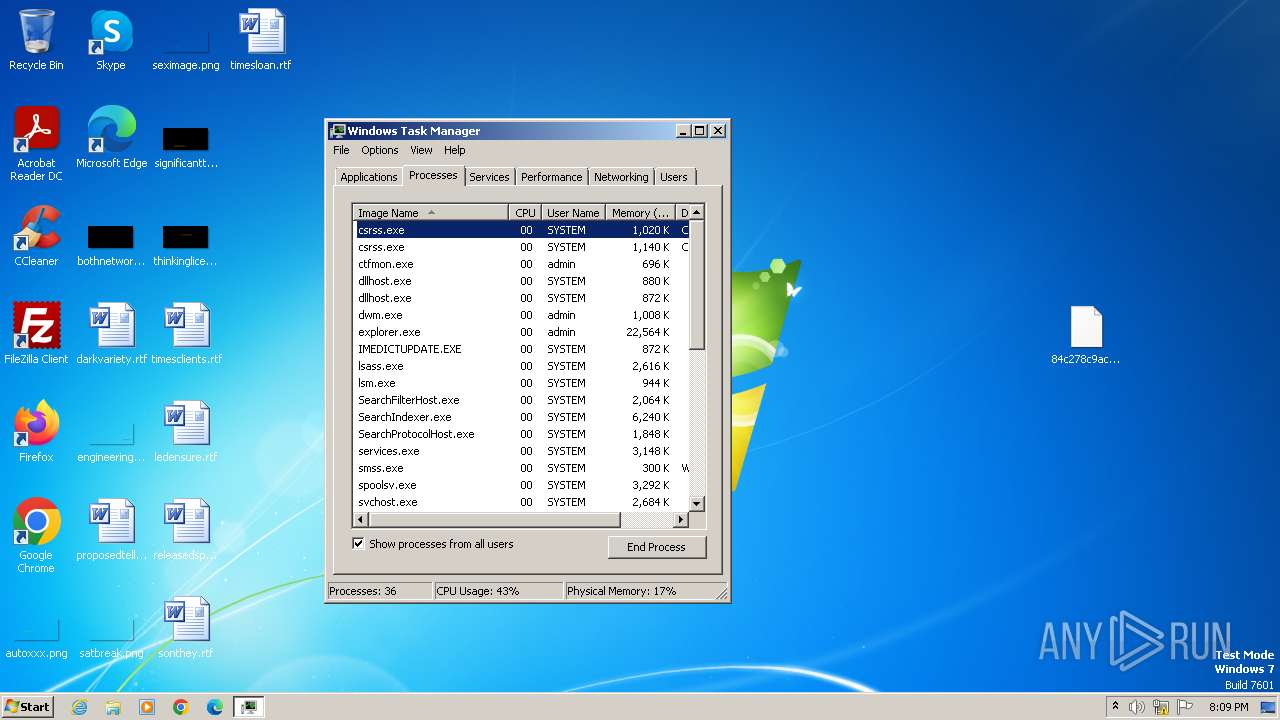The image size is (1280, 720).
Task: Sort processes by Image Name column
Action: 430,212
